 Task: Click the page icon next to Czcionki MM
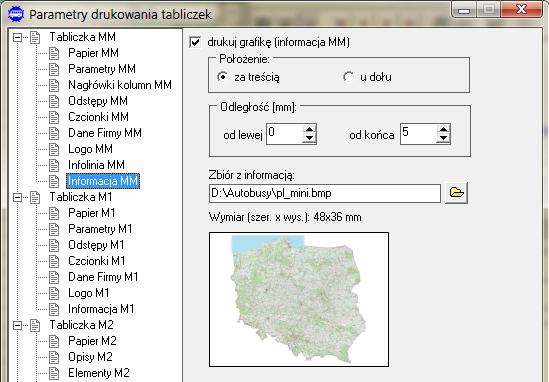[x=54, y=117]
